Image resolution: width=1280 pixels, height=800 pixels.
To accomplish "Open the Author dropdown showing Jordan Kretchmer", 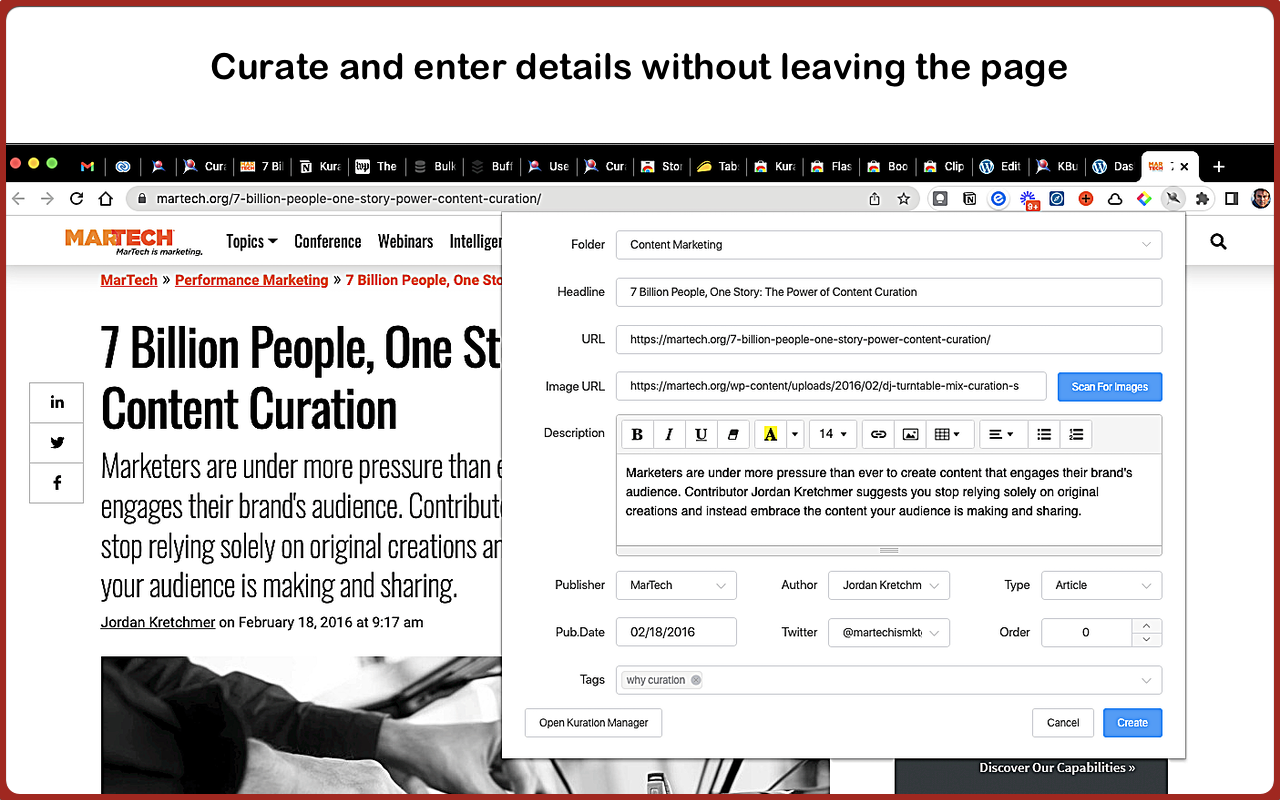I will click(x=889, y=585).
